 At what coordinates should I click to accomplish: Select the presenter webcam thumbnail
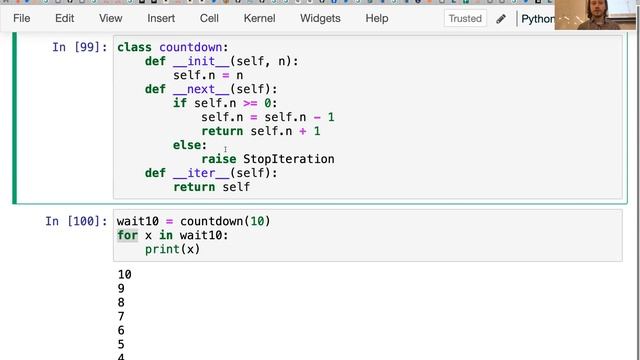597,15
